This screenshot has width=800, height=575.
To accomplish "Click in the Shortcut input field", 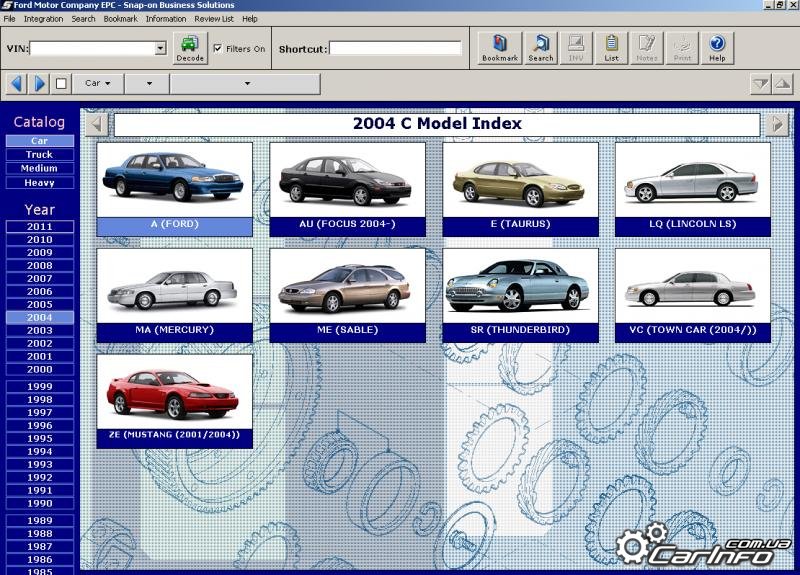I will [x=395, y=48].
